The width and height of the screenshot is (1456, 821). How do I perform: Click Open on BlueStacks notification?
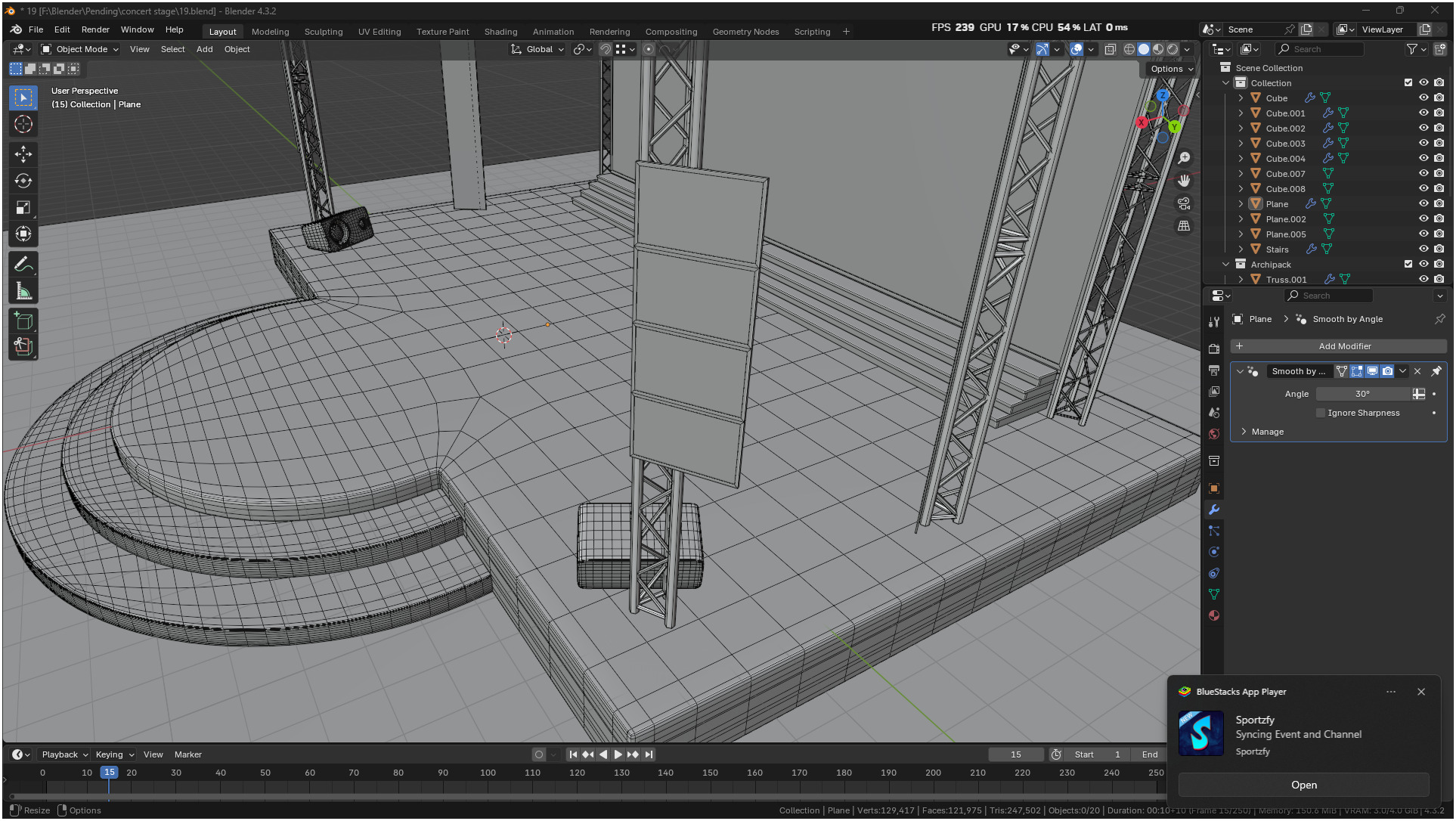click(1303, 785)
